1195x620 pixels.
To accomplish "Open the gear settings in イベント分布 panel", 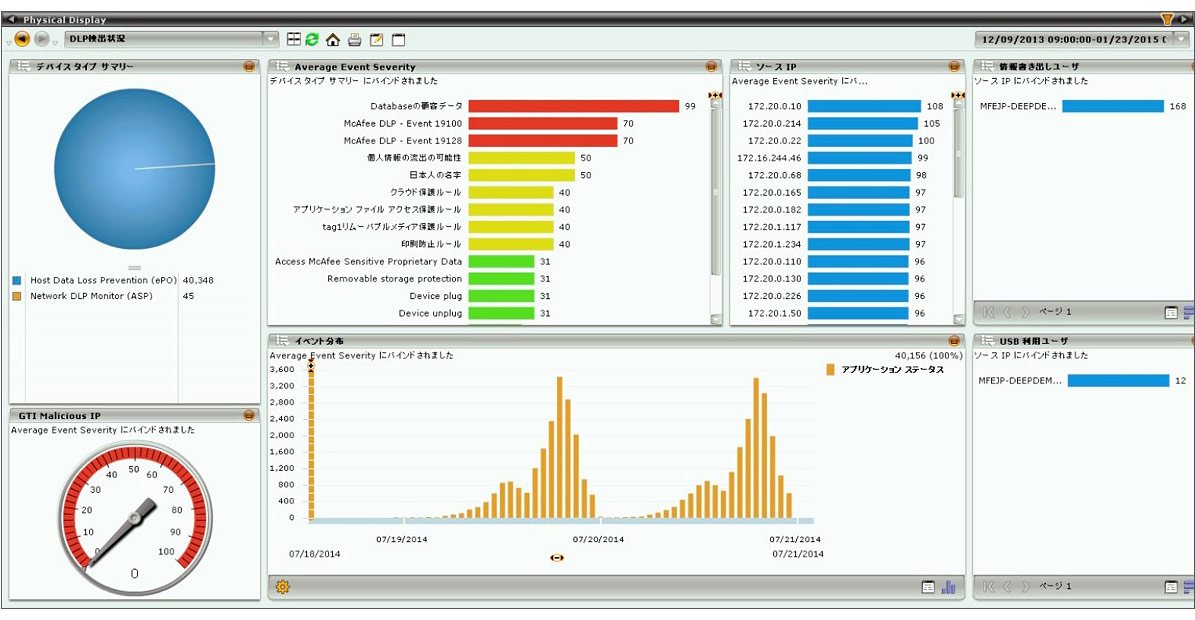I will [x=283, y=586].
